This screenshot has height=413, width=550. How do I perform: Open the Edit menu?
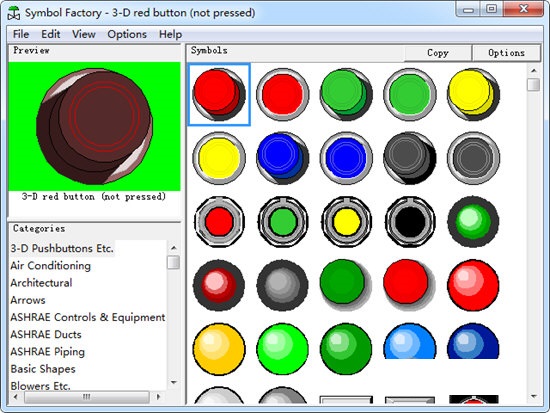51,34
